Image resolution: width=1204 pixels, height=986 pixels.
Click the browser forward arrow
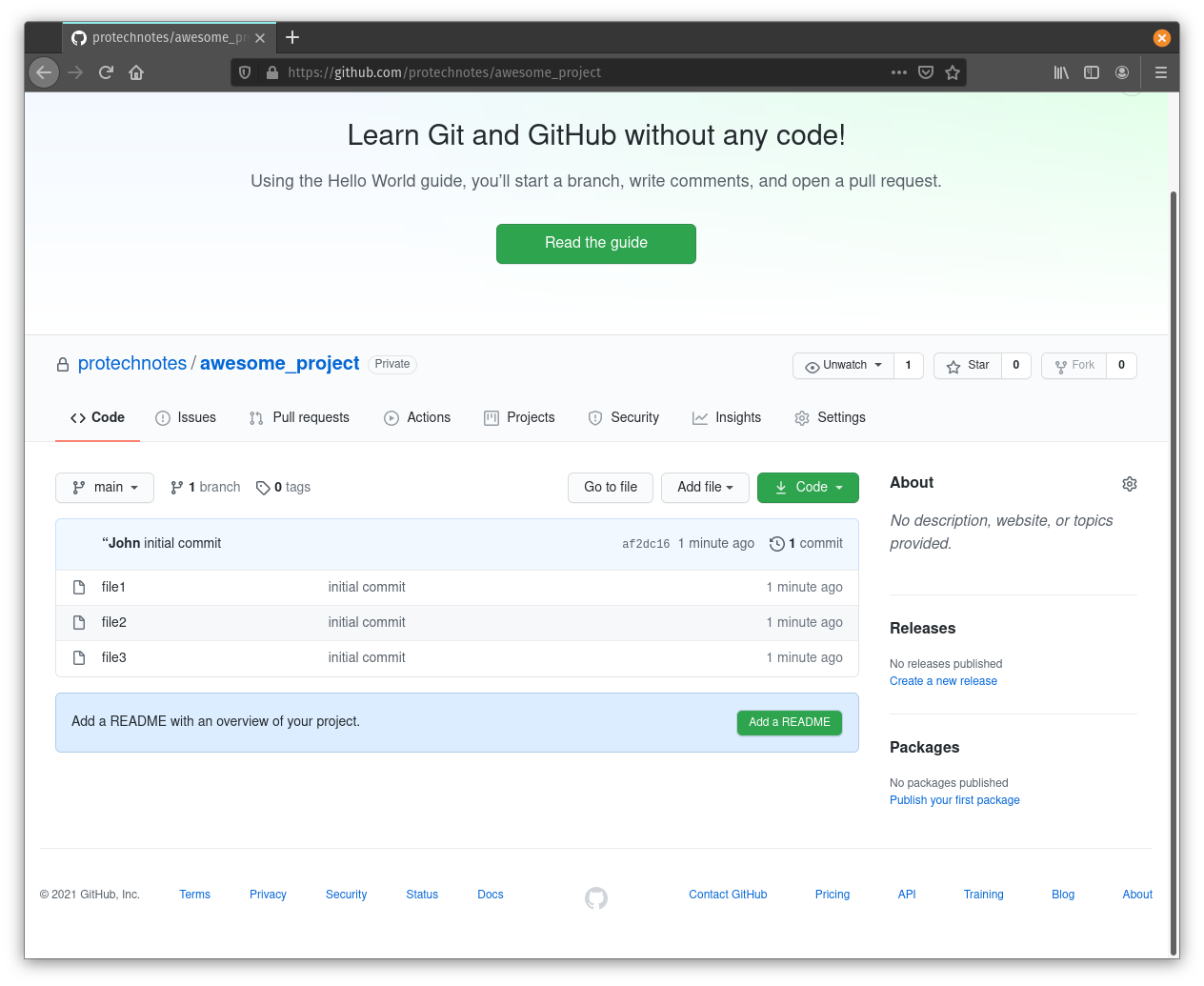75,72
